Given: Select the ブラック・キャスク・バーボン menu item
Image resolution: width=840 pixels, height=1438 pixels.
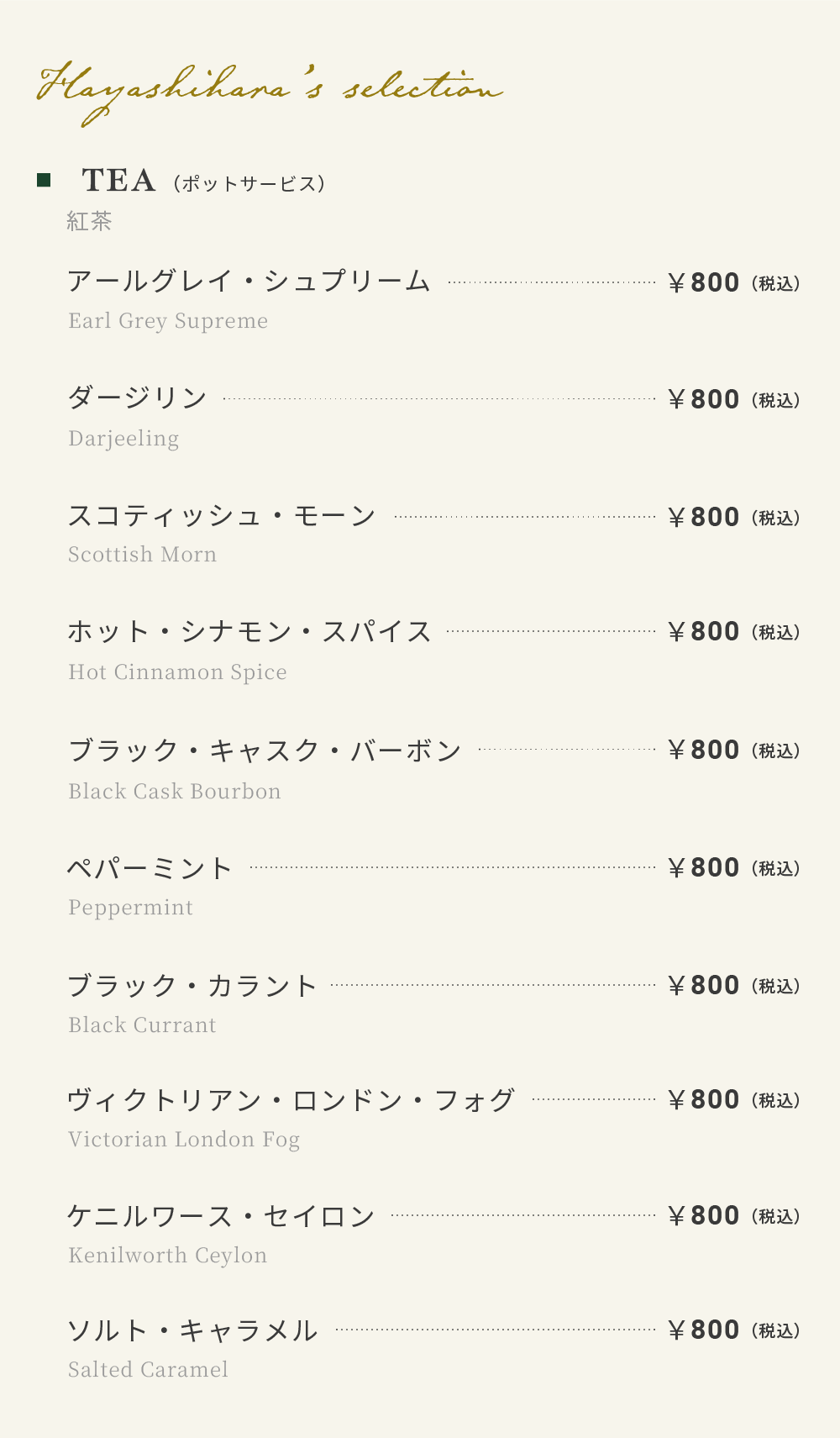Looking at the screenshot, I should tap(265, 749).
